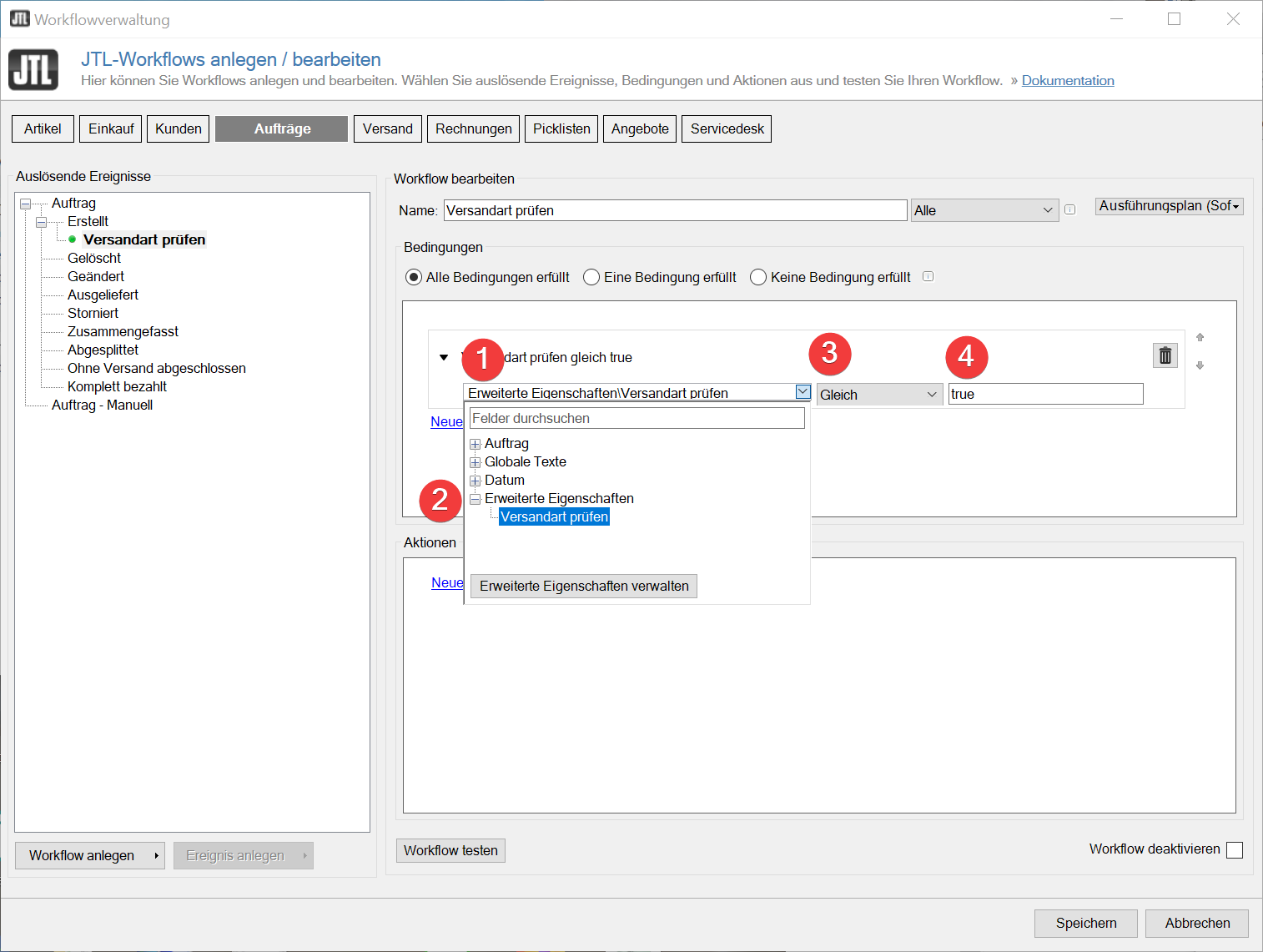
Task: Move the condition up with the arrow icon
Action: point(1200,337)
